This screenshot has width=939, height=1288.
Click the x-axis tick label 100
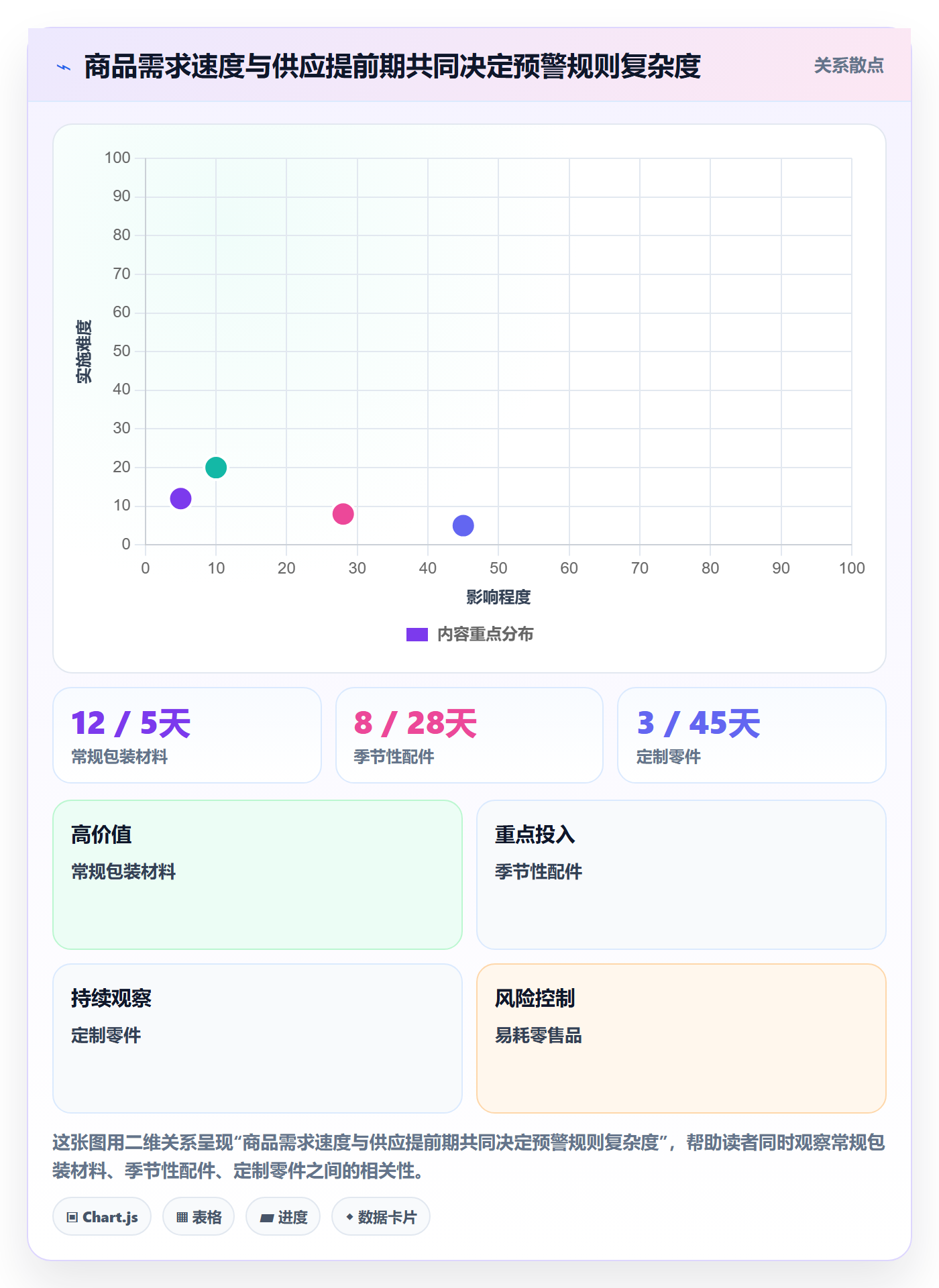click(852, 568)
